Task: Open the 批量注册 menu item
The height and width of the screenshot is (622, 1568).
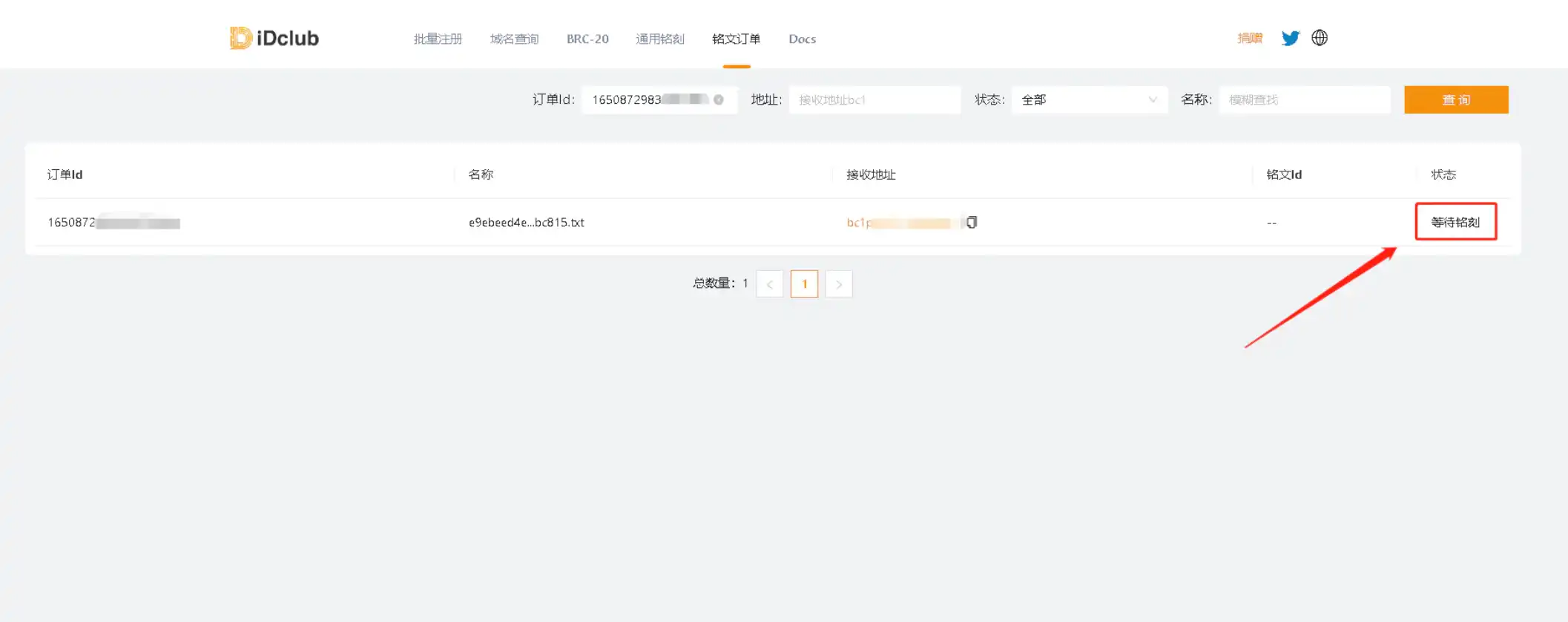Action: 438,39
